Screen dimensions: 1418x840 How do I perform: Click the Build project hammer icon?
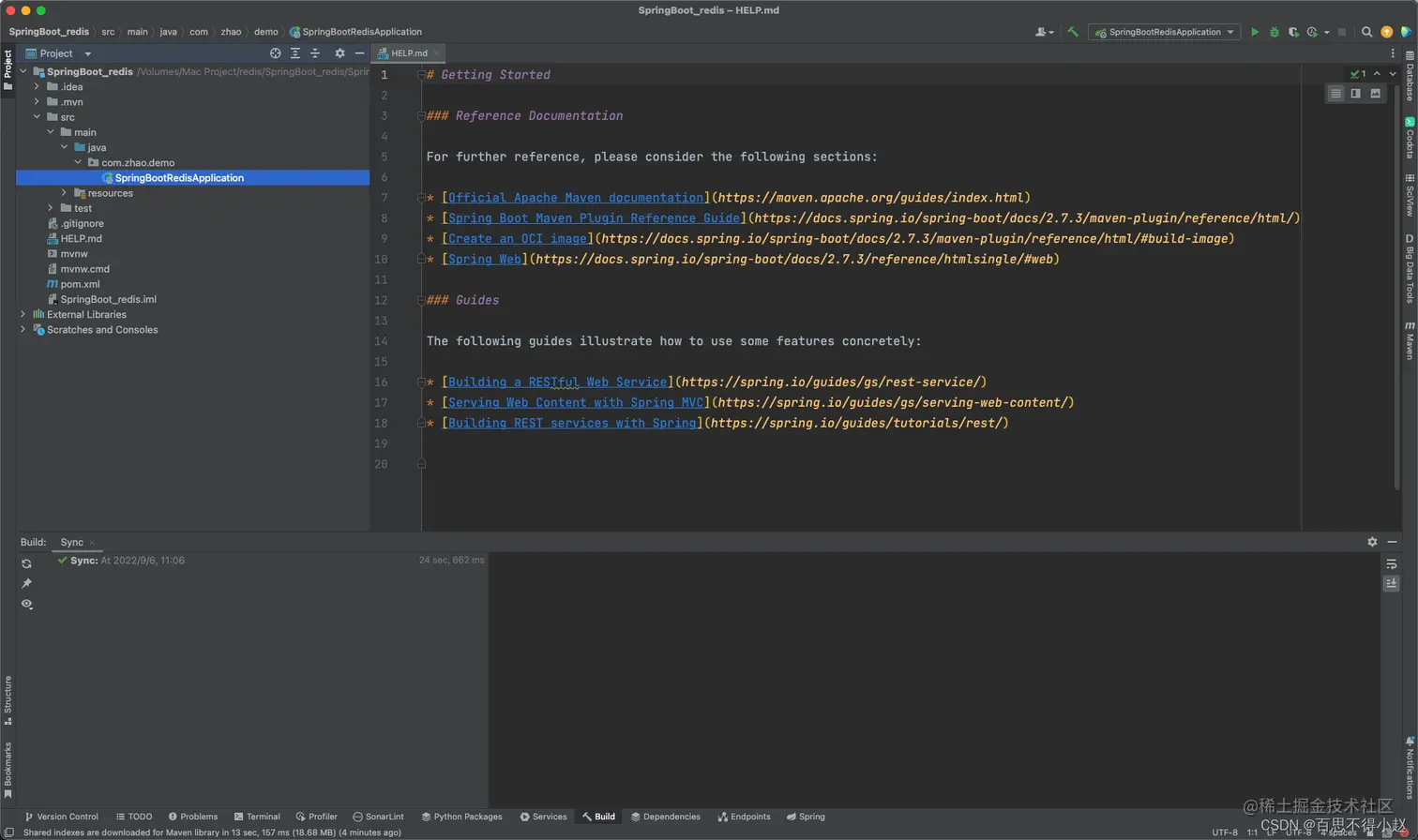click(1073, 32)
